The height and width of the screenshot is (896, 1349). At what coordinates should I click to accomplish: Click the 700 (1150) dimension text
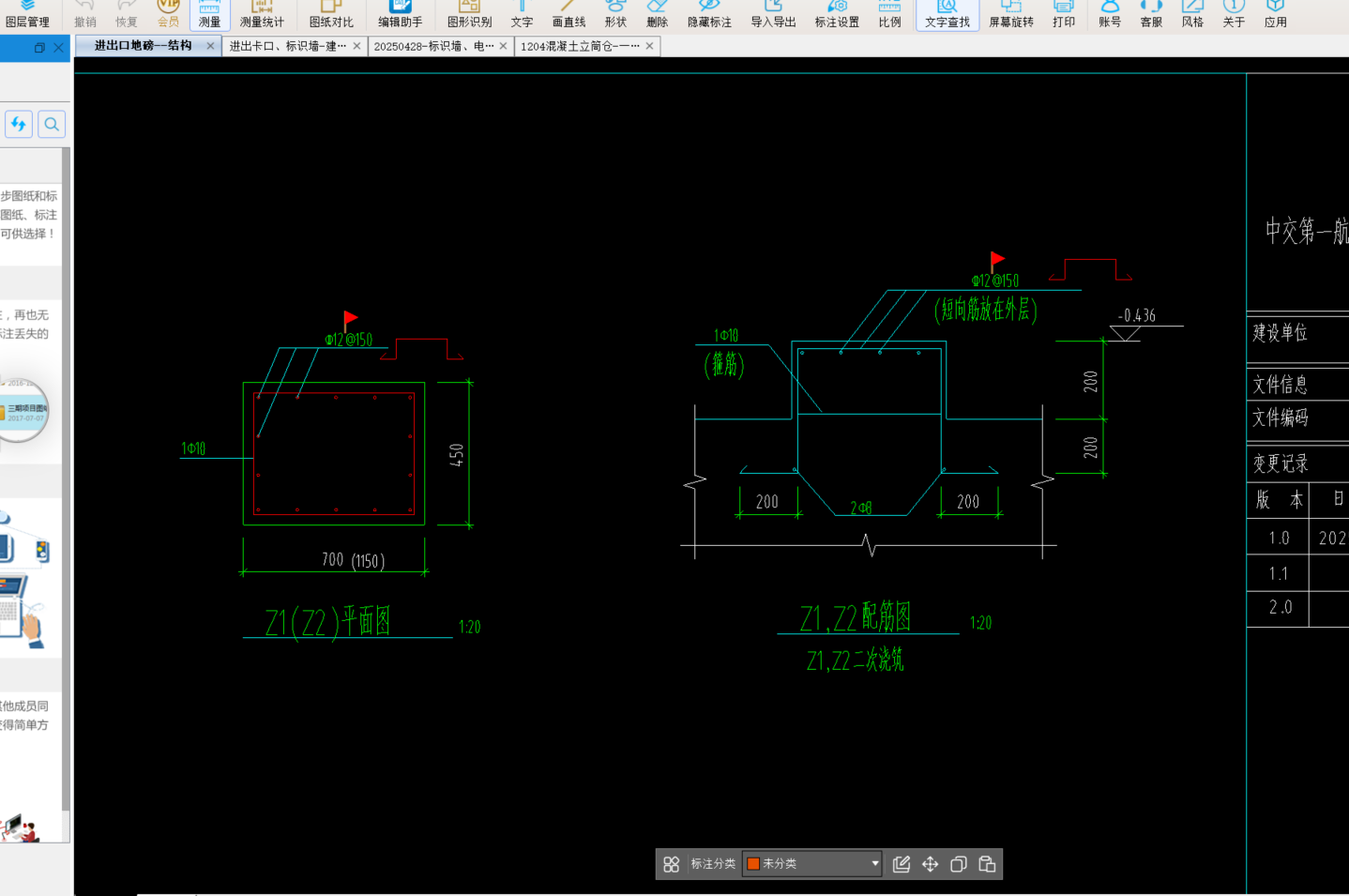click(x=353, y=560)
